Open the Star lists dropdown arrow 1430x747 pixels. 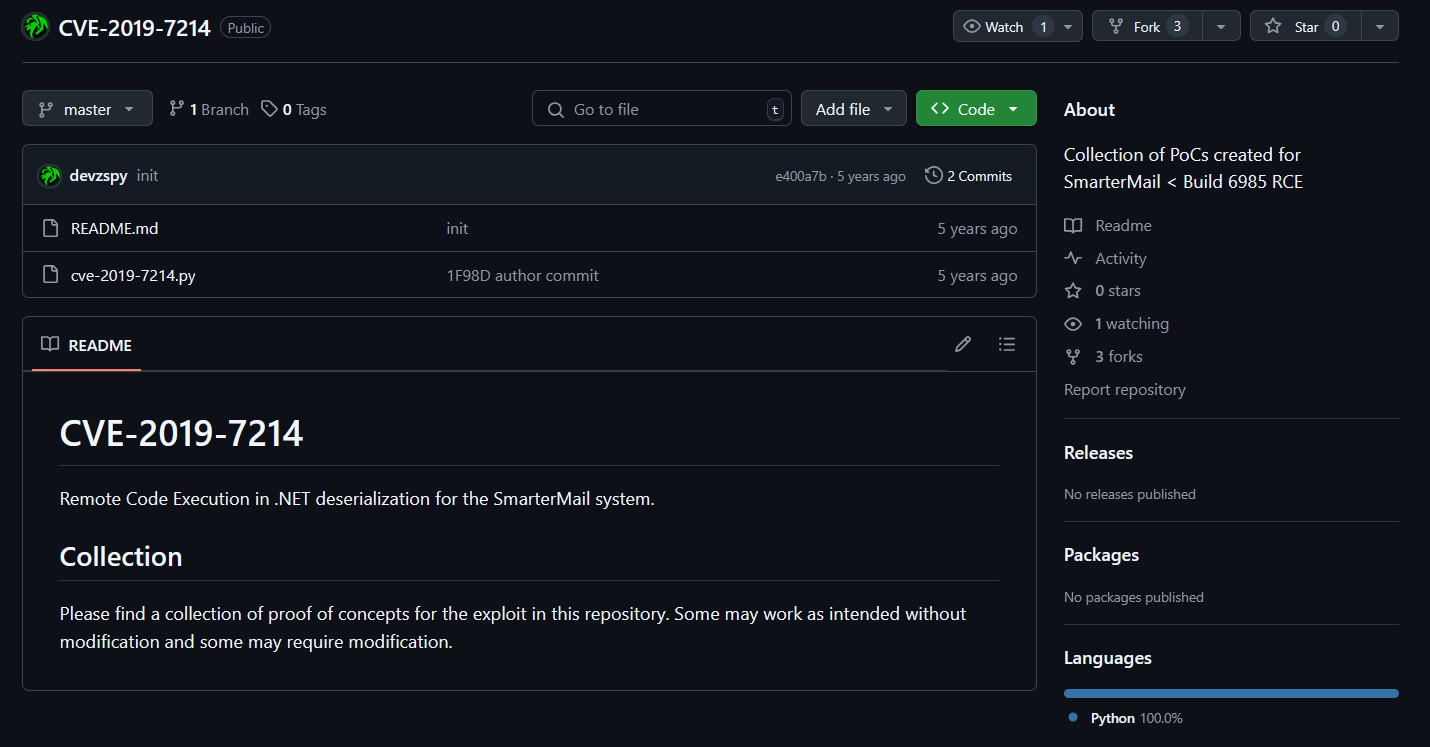tap(1380, 26)
